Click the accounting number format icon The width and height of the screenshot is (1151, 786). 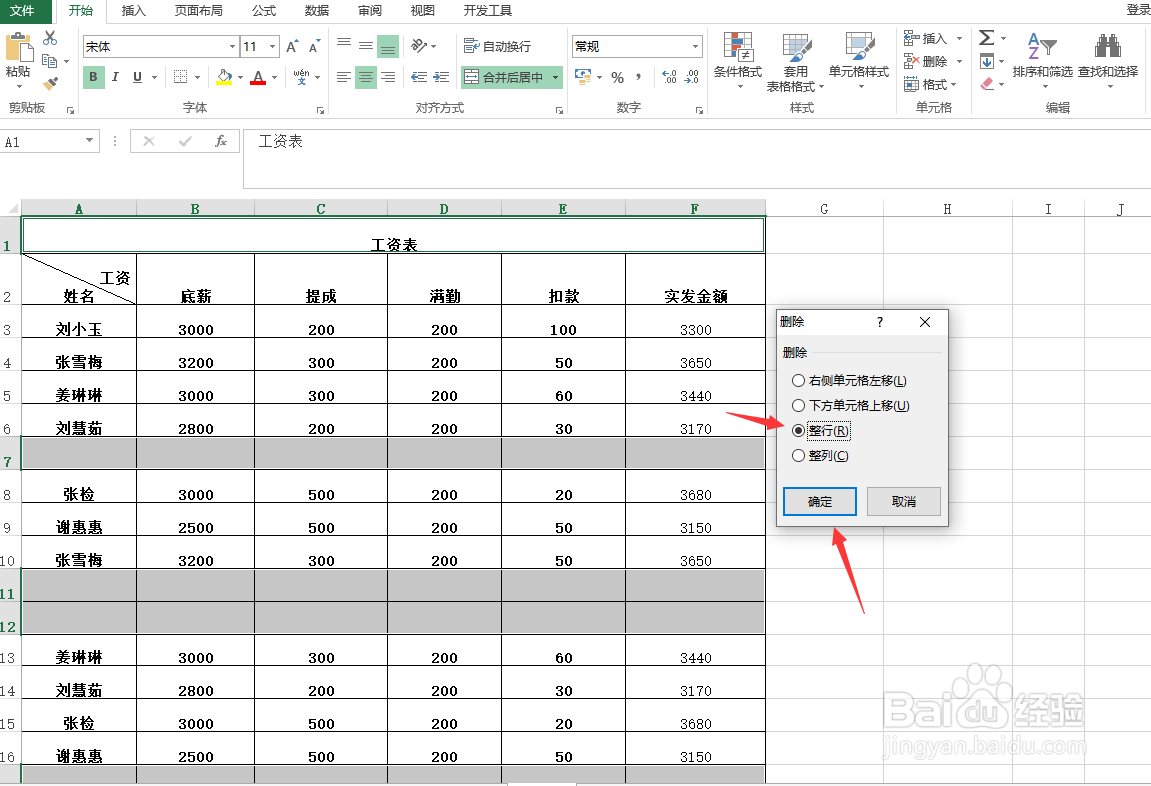coord(583,76)
